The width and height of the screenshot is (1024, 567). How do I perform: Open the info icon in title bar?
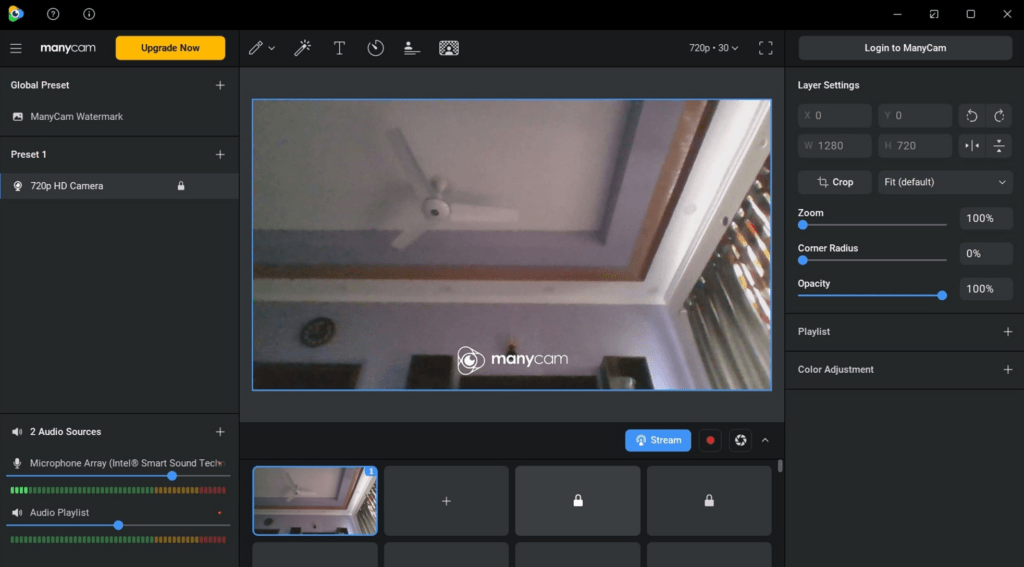click(x=89, y=14)
